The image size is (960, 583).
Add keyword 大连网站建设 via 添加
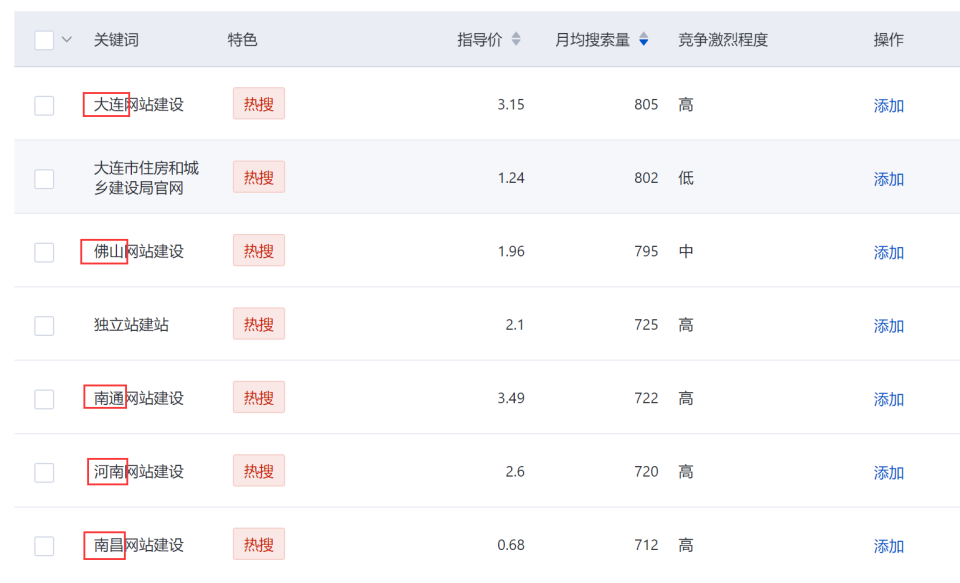tap(889, 106)
